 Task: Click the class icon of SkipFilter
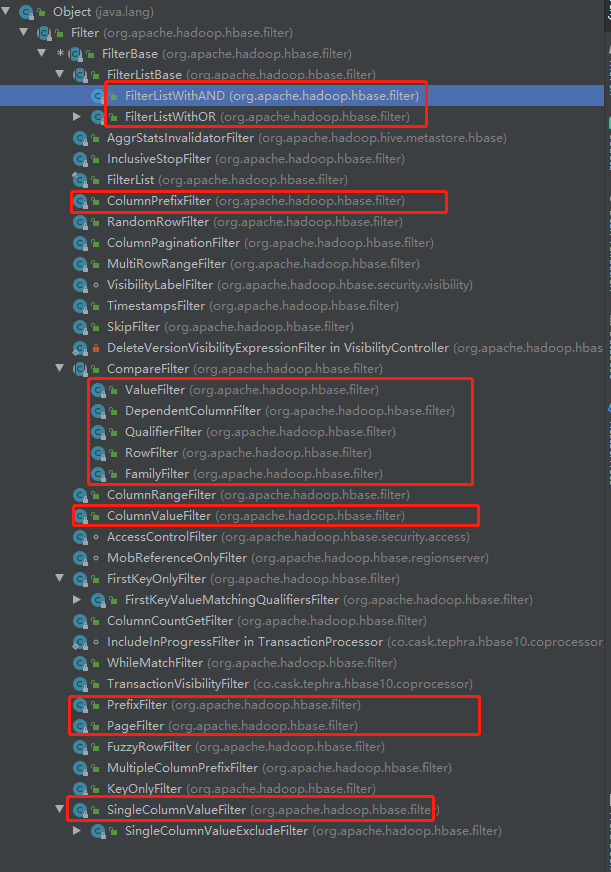[x=81, y=327]
